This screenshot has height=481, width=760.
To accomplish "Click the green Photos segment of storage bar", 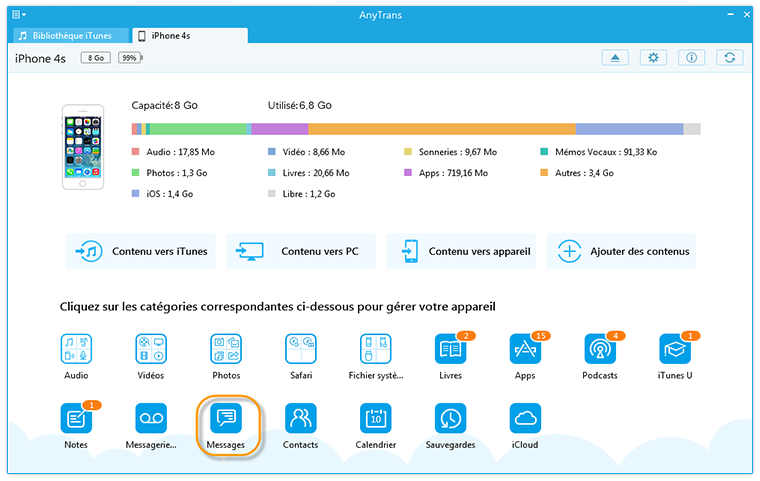I will 198,129.
